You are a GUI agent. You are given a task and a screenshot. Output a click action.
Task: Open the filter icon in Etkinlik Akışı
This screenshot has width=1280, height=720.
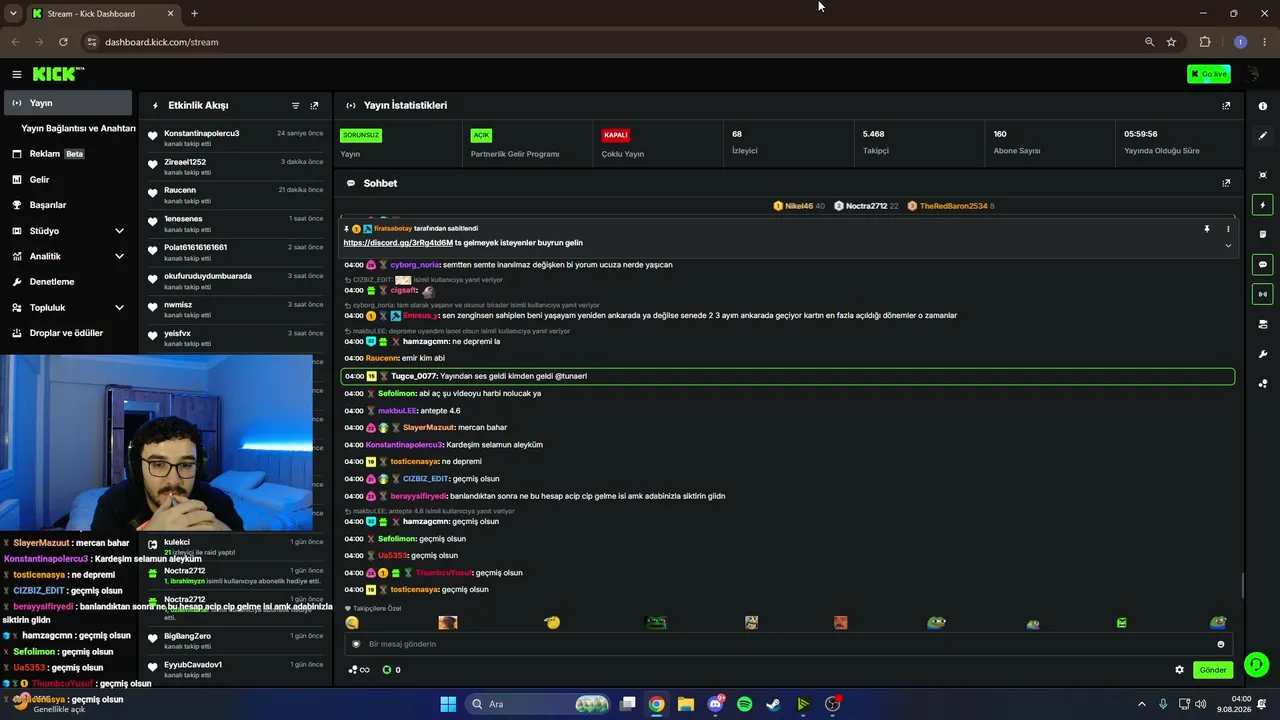tap(295, 105)
